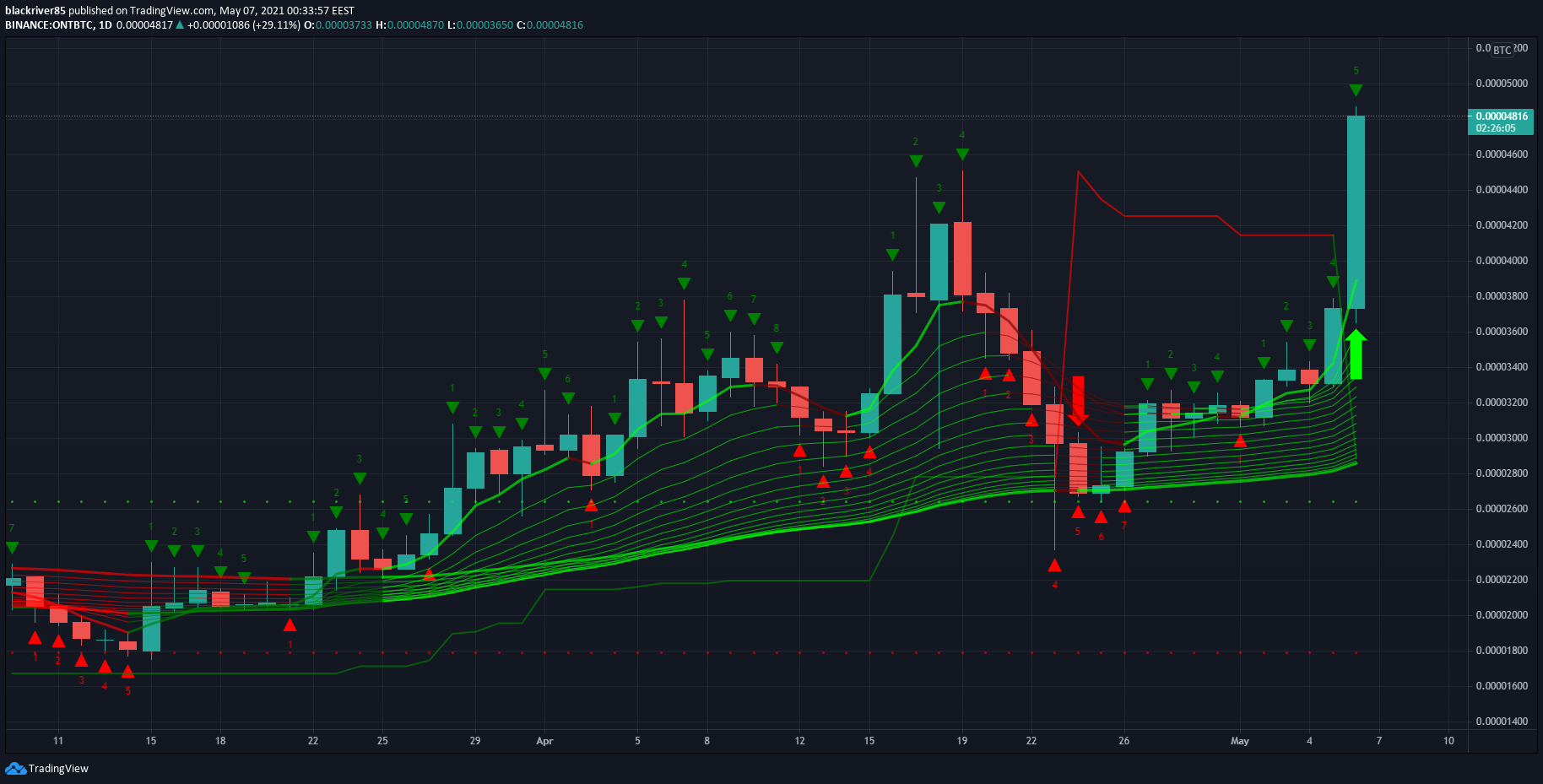The width and height of the screenshot is (1543, 784).
Task: Click the 18 label on the date axis
Action: [220, 741]
